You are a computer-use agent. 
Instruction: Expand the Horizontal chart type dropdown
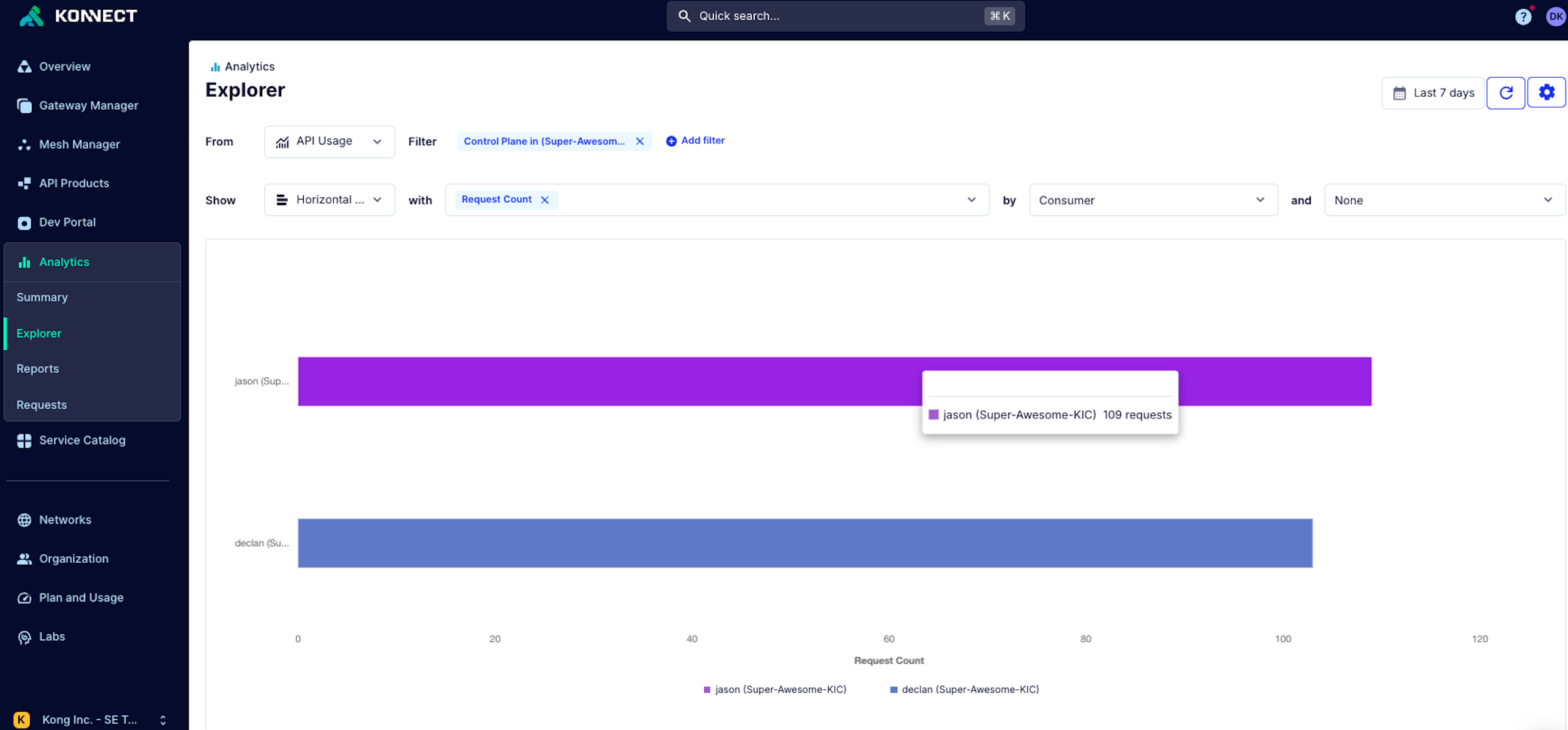[x=329, y=200]
